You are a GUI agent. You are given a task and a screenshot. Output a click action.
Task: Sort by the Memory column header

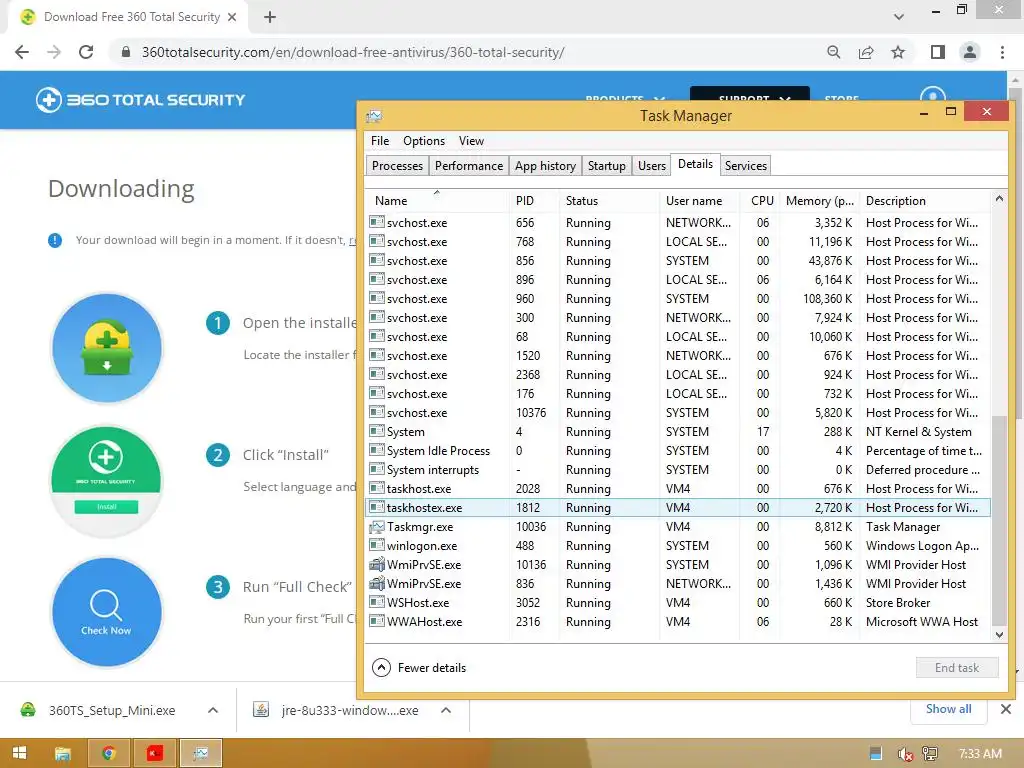(x=820, y=200)
